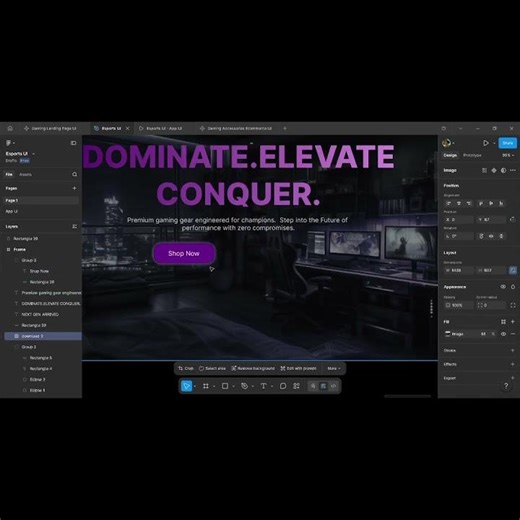Open the Gaming Landing Page UI tab
The height and width of the screenshot is (520, 520).
[x=51, y=128]
